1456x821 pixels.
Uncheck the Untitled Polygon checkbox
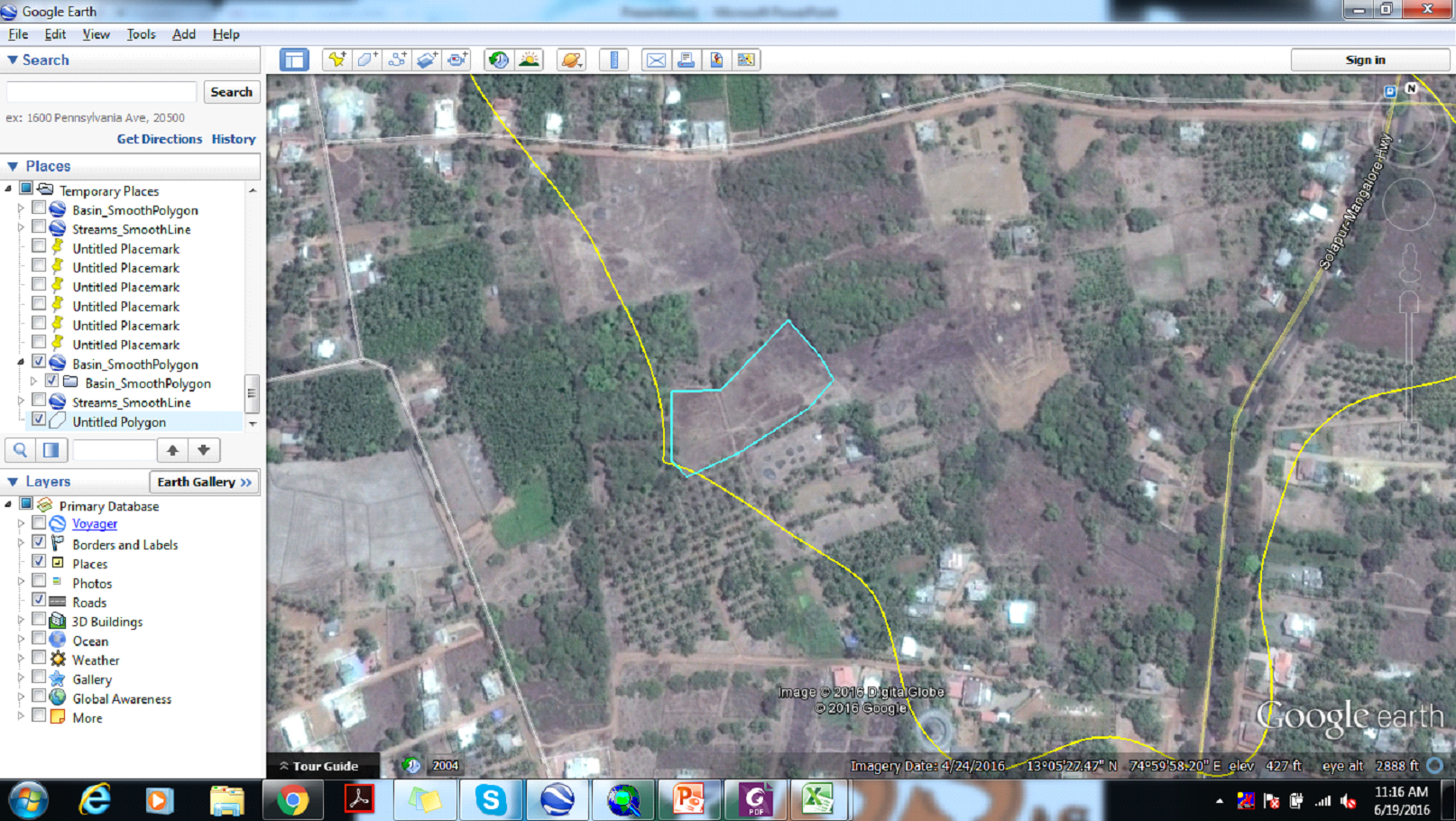tap(39, 420)
